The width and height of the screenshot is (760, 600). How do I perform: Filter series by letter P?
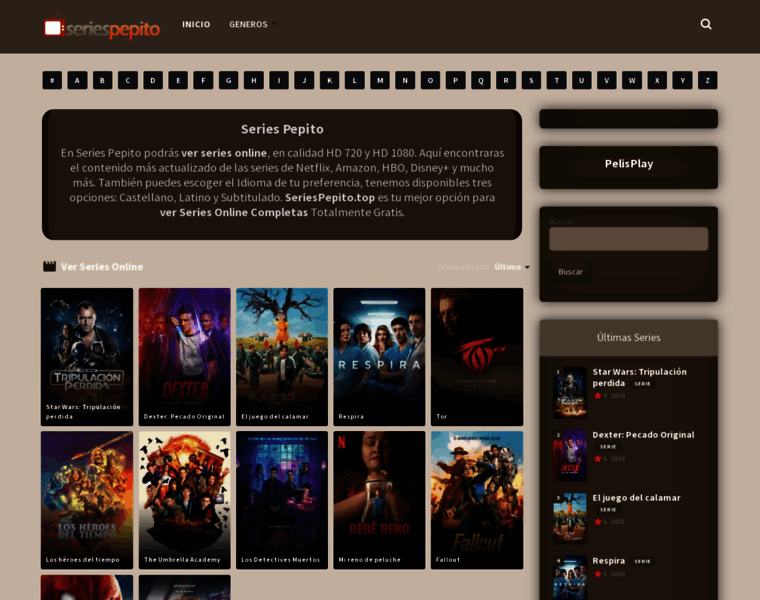(x=455, y=80)
